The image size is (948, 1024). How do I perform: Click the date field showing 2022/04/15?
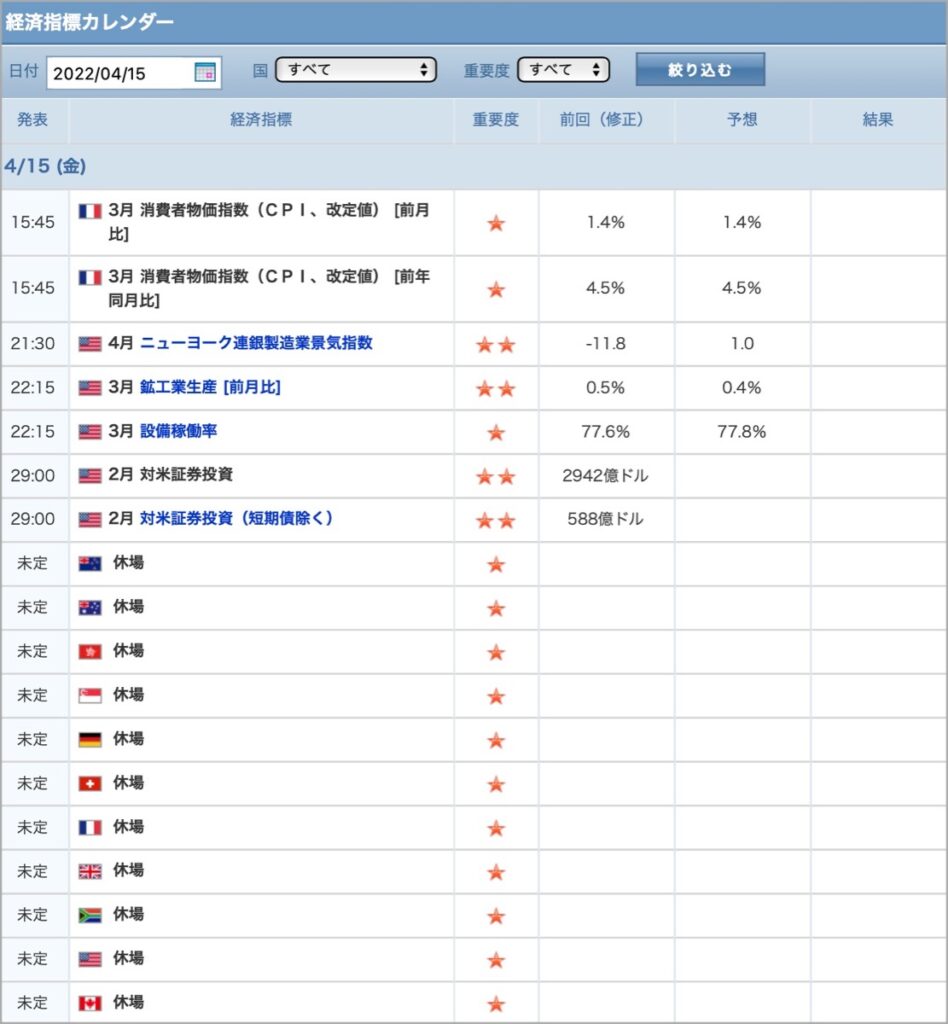tap(134, 72)
